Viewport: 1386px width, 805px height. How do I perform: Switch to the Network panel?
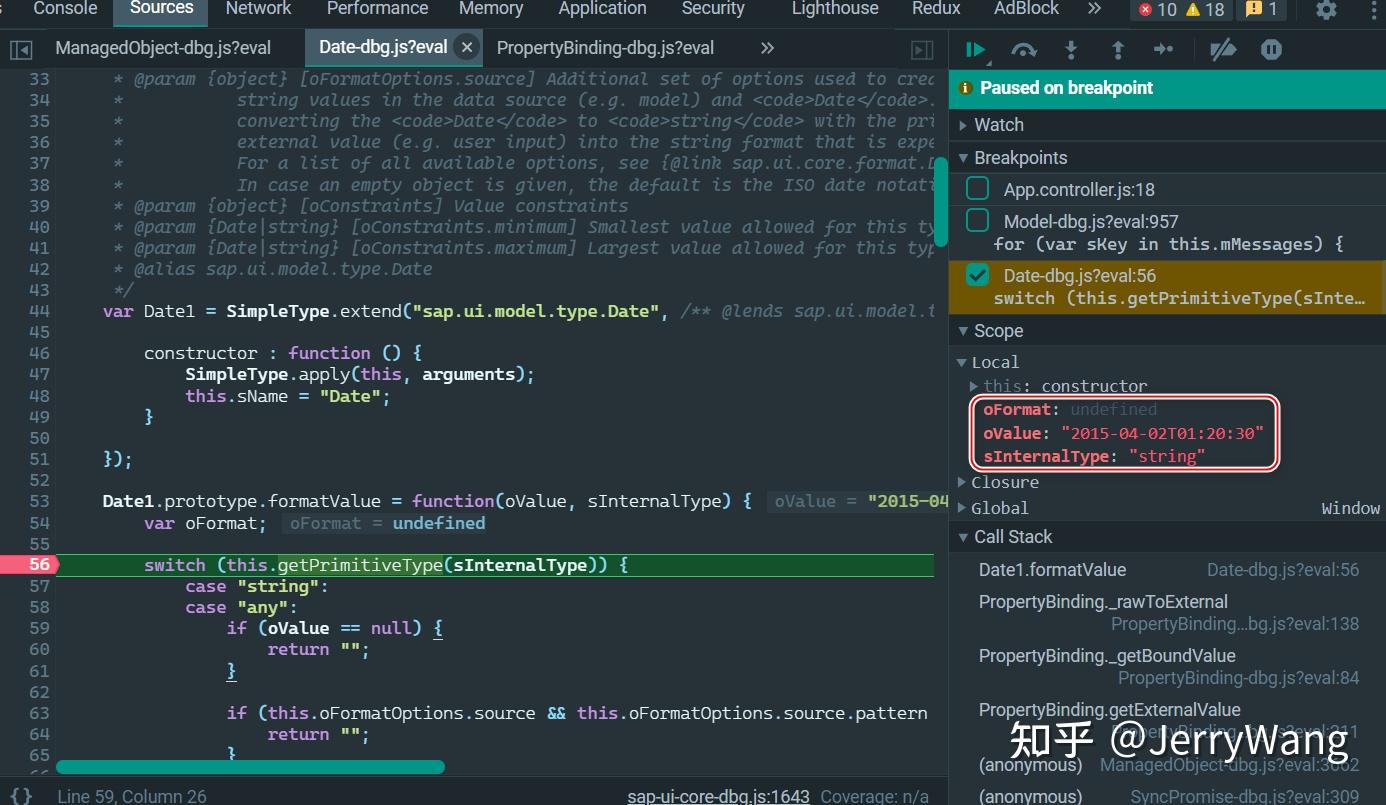click(x=258, y=10)
